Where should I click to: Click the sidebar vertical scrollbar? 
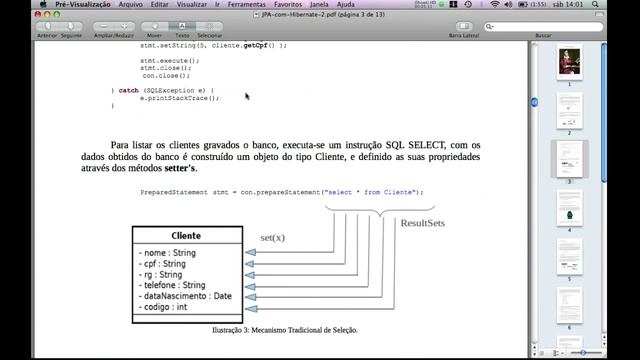[604, 113]
